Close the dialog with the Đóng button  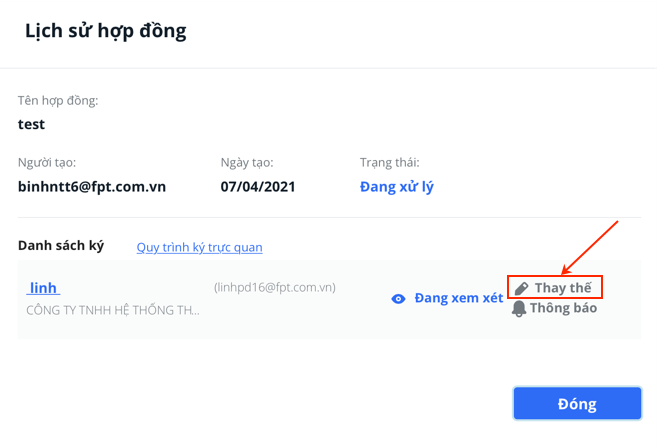(x=577, y=404)
